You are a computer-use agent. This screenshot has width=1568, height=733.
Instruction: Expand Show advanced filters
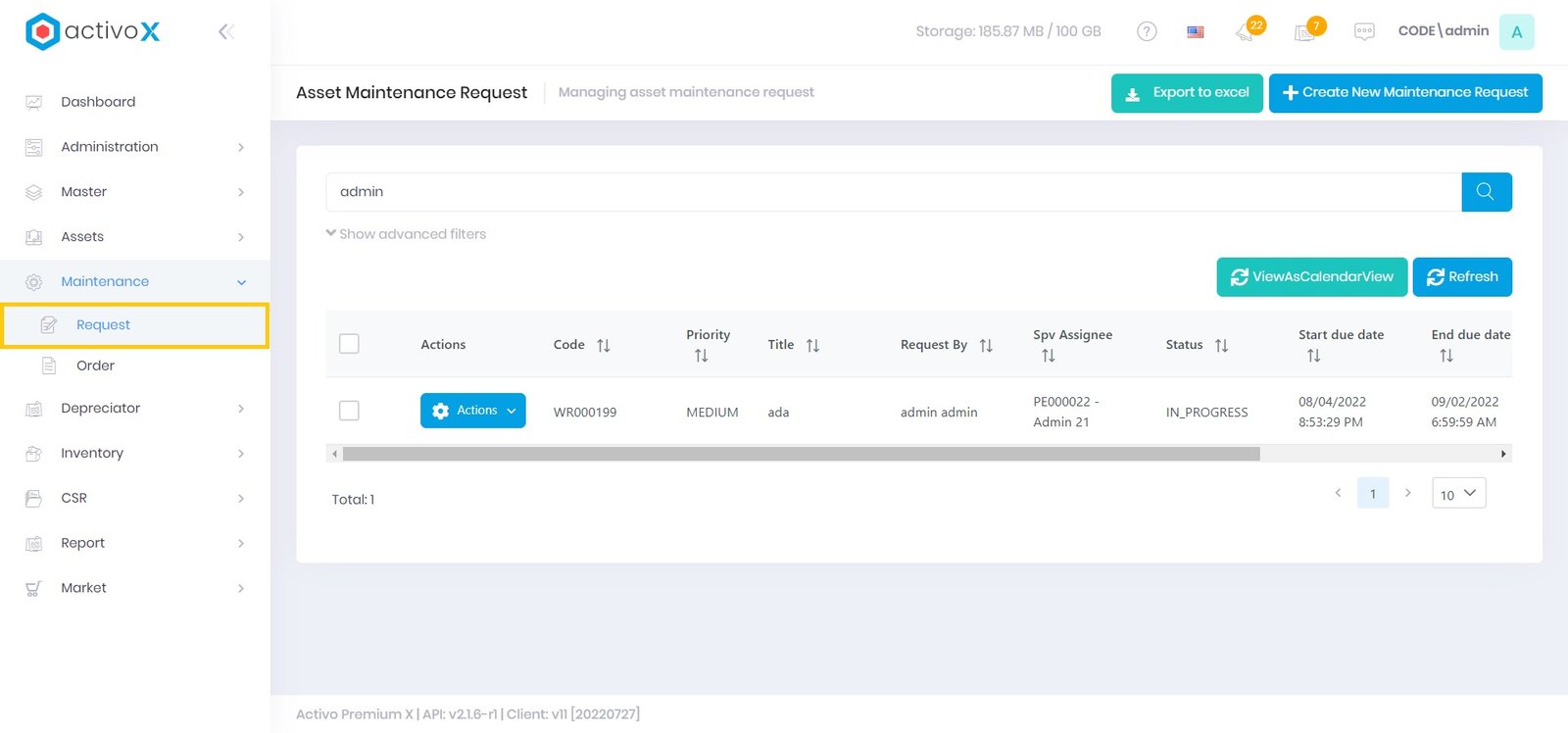pyautogui.click(x=406, y=234)
